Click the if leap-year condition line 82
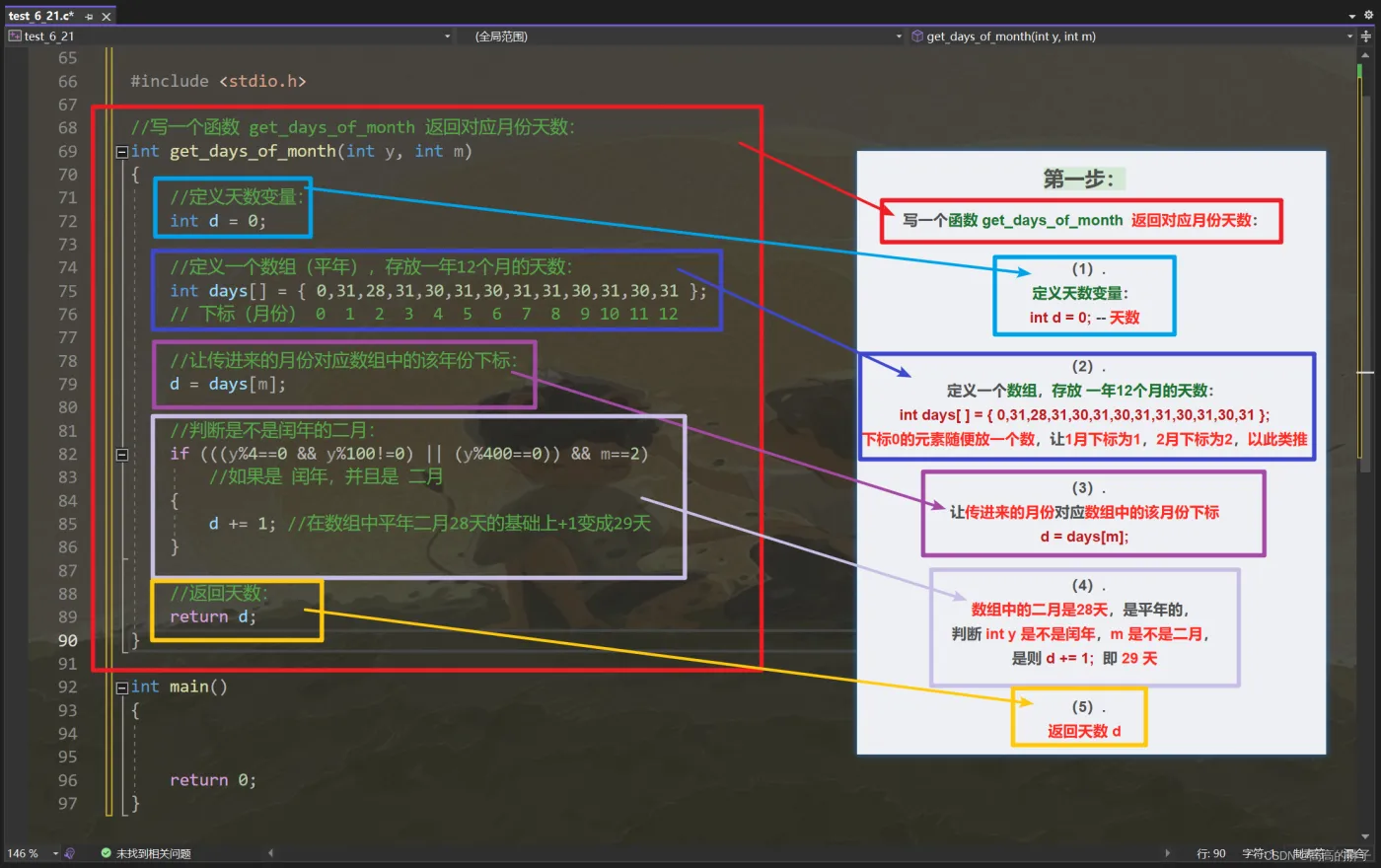 [x=409, y=454]
